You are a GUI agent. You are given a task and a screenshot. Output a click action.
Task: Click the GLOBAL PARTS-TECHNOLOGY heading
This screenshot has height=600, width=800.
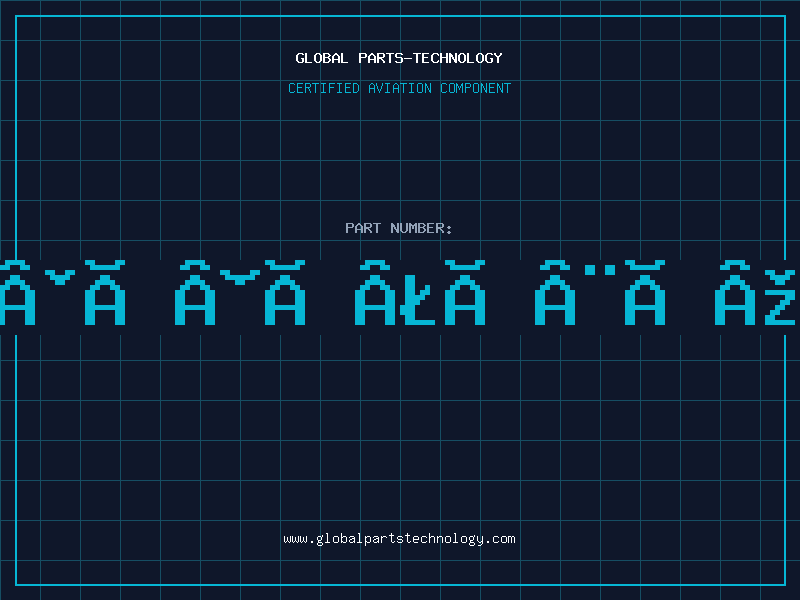coord(399,58)
